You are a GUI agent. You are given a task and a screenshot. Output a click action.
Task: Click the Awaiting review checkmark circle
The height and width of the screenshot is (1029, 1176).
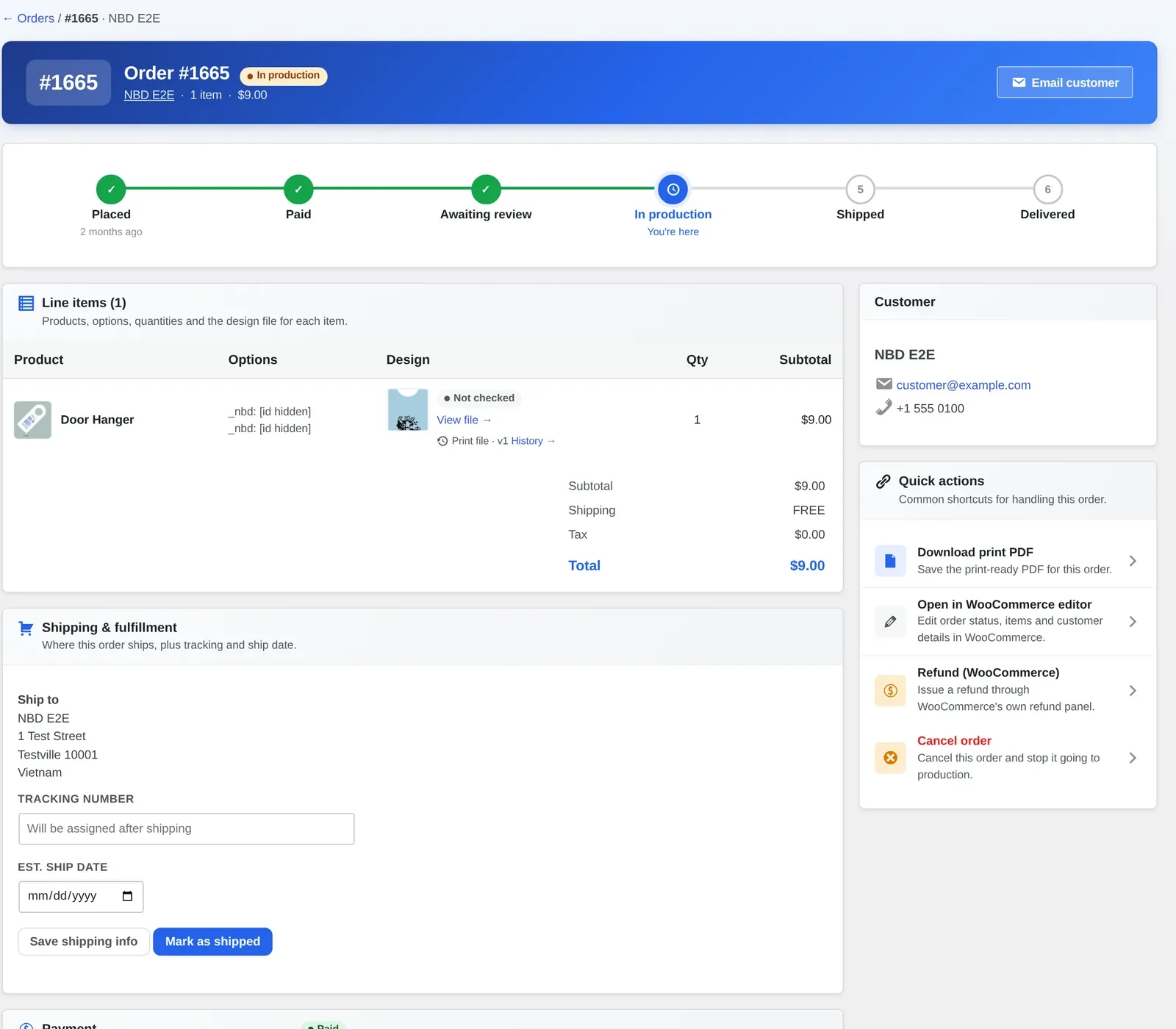click(486, 190)
